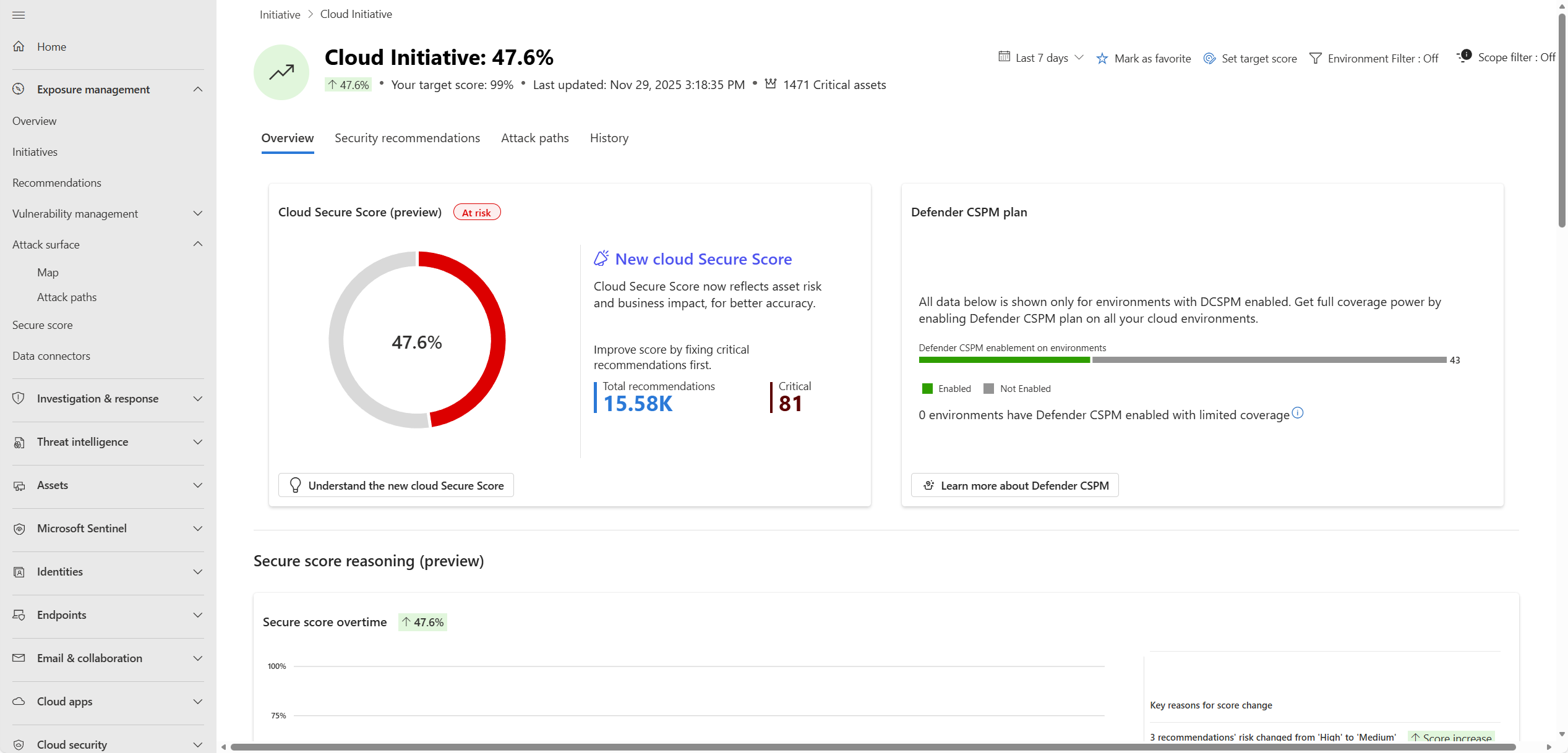Click Understand the new cloud Secure Score
This screenshot has height=753, width=1568.
pos(396,485)
